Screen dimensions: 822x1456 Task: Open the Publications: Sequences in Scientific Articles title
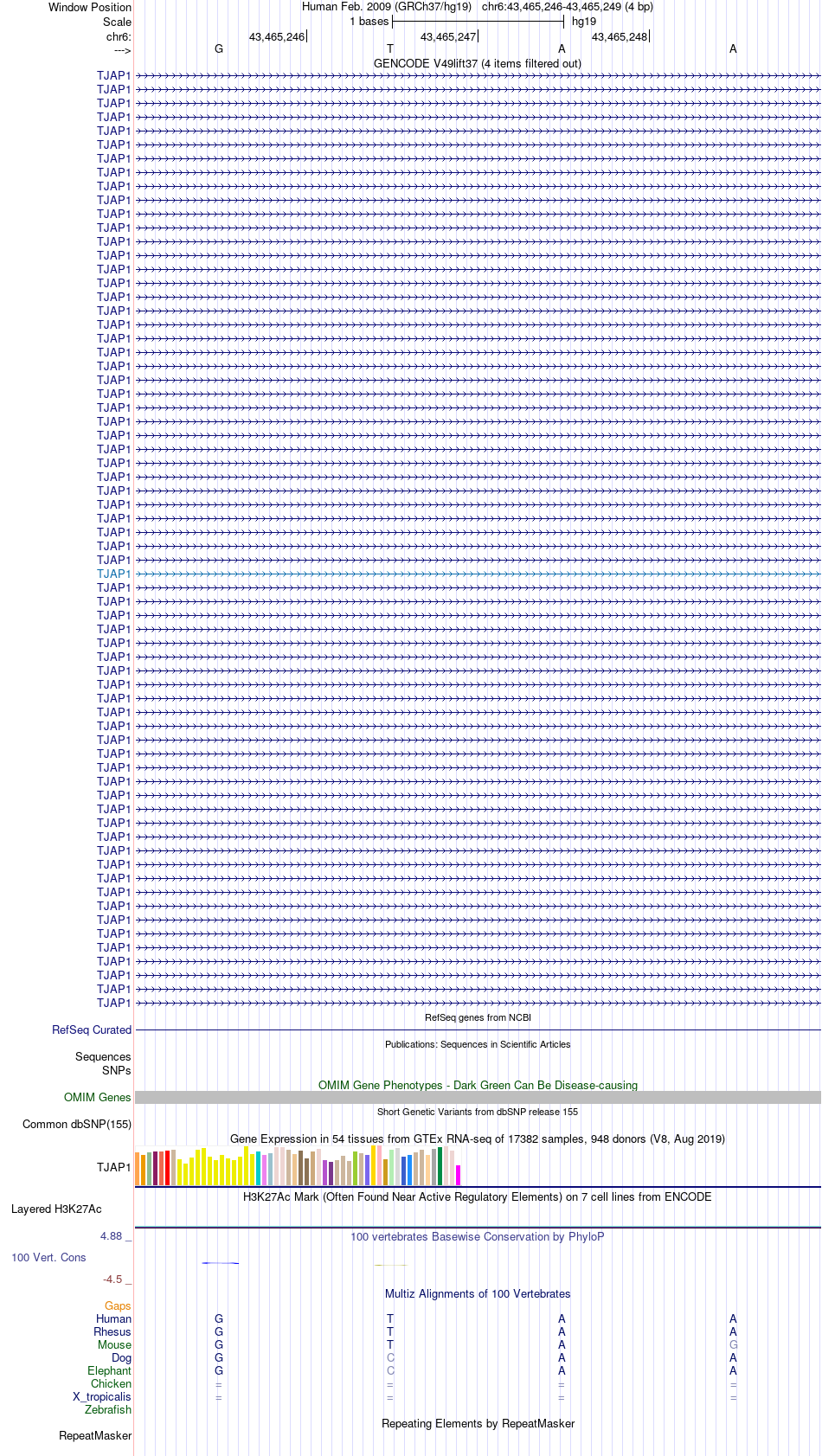[478, 1044]
